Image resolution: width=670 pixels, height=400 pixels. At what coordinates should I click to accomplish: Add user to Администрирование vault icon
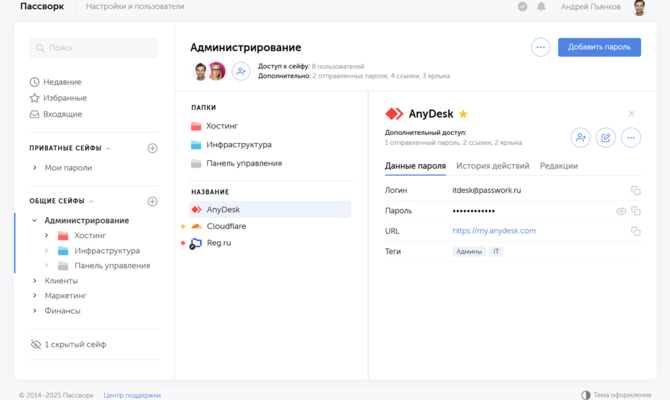point(241,71)
